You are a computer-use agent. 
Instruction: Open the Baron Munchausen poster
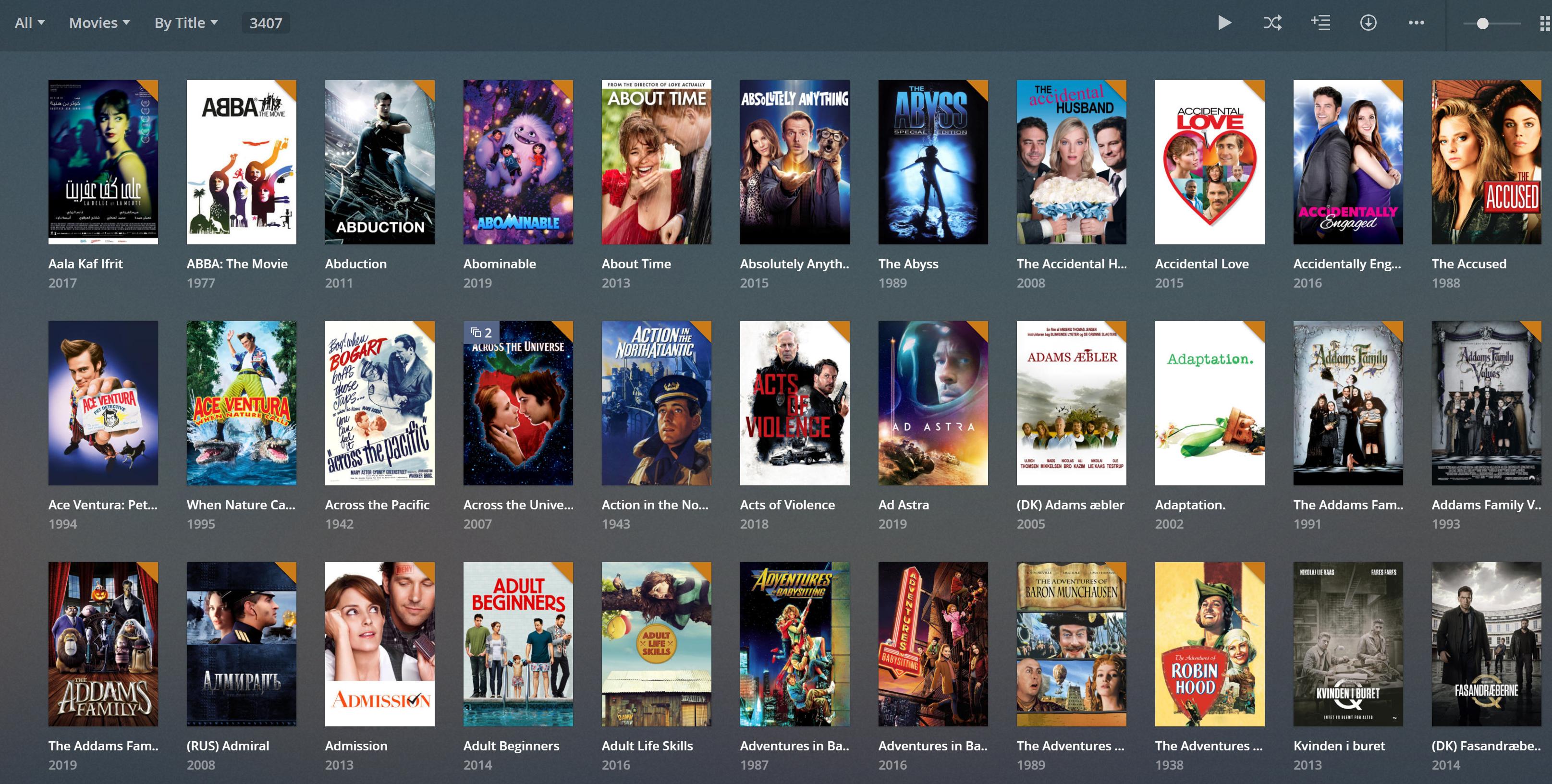pyautogui.click(x=1071, y=644)
